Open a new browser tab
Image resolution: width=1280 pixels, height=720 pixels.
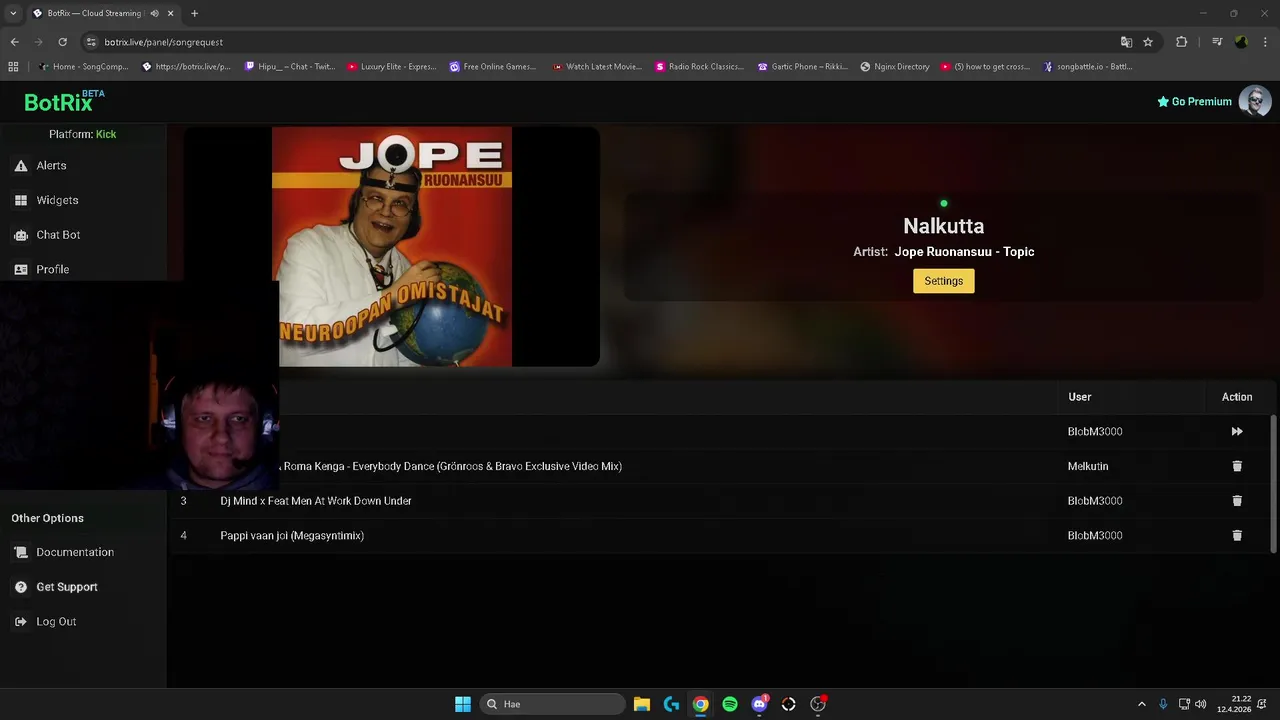click(x=194, y=13)
